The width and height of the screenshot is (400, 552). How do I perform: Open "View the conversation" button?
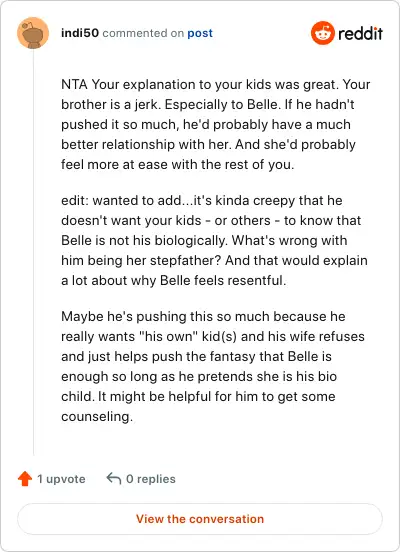(x=200, y=519)
